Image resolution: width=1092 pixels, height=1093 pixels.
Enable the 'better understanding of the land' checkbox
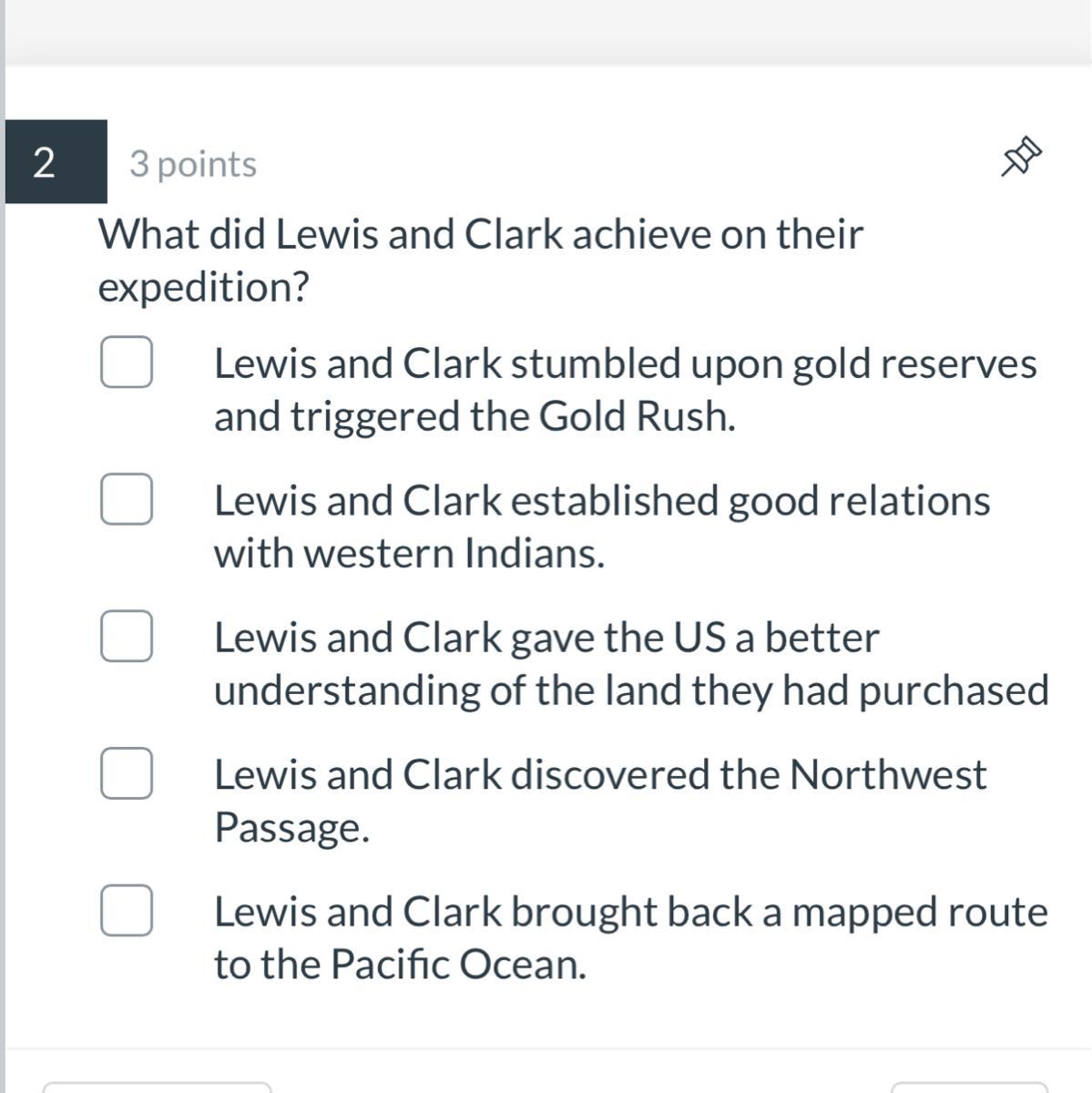[127, 636]
